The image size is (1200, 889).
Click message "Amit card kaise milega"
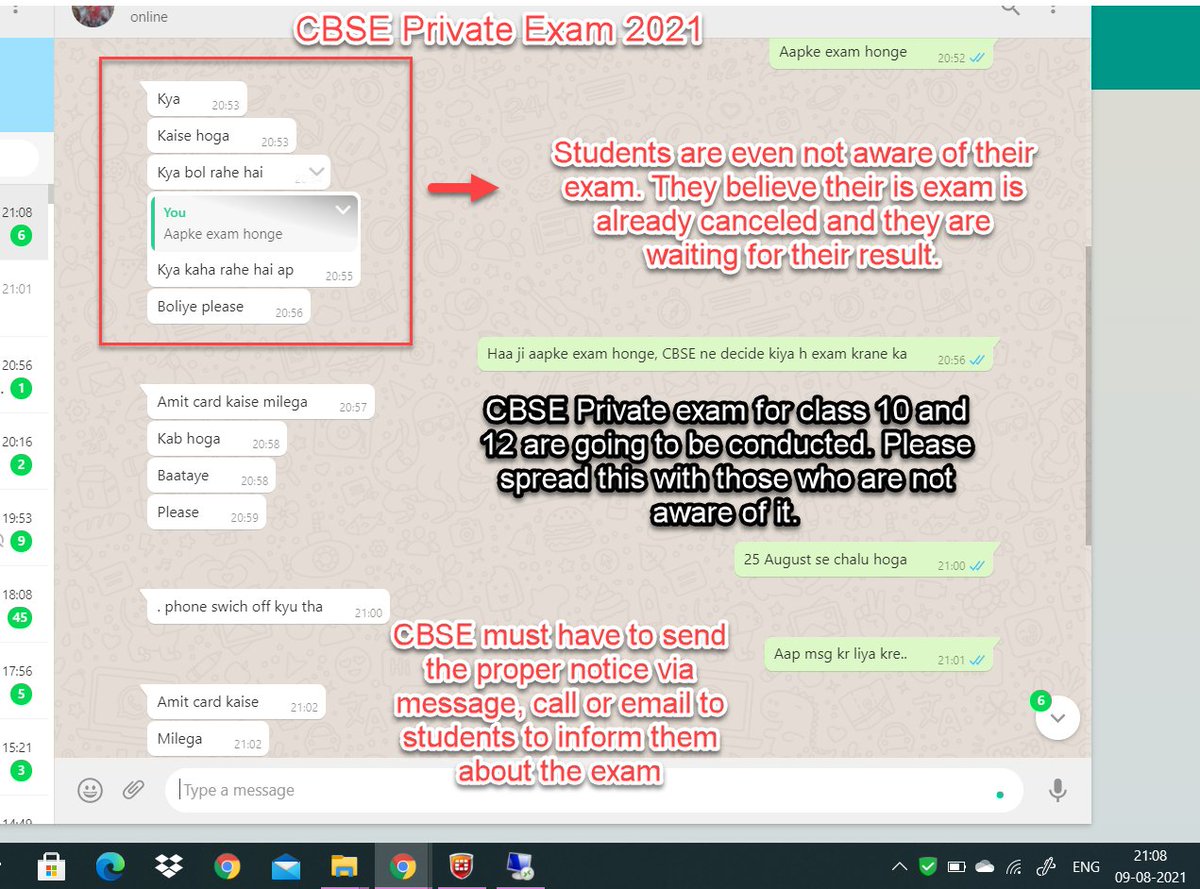(260, 402)
